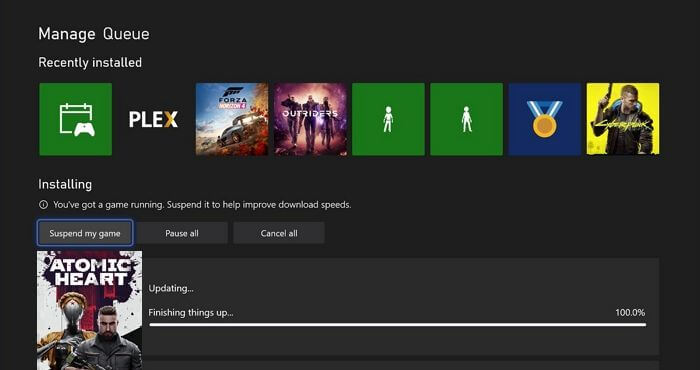
Task: Click the 'Recently installed' heading
Action: pos(90,62)
